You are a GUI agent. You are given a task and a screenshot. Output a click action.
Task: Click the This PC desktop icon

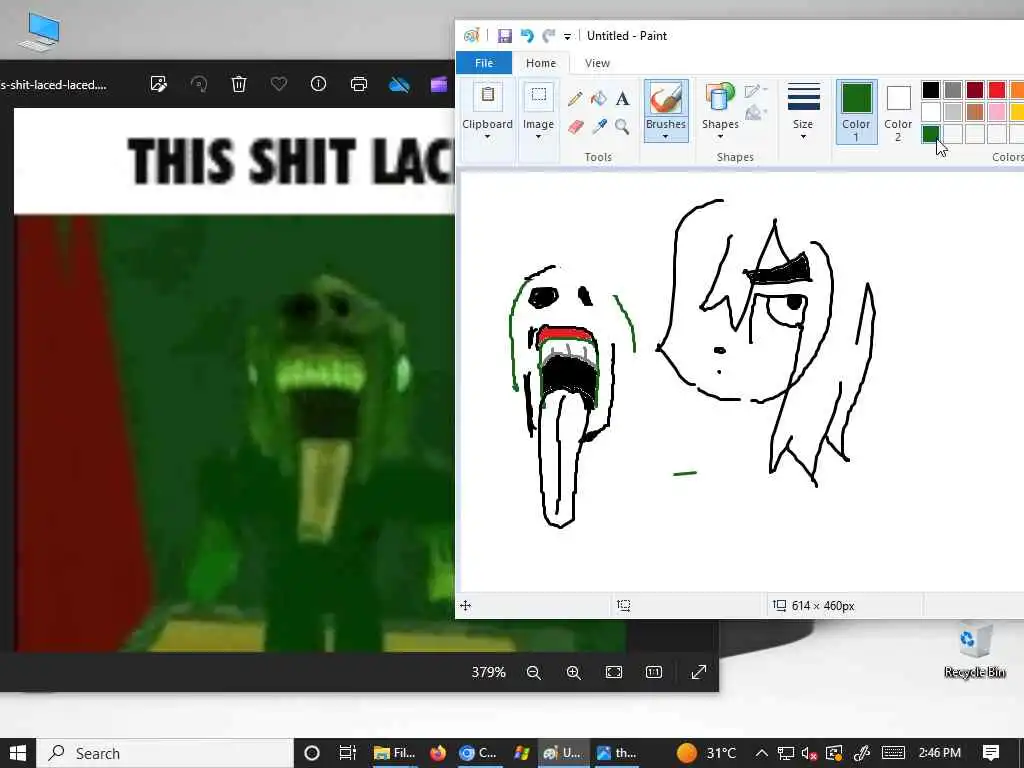[x=40, y=31]
